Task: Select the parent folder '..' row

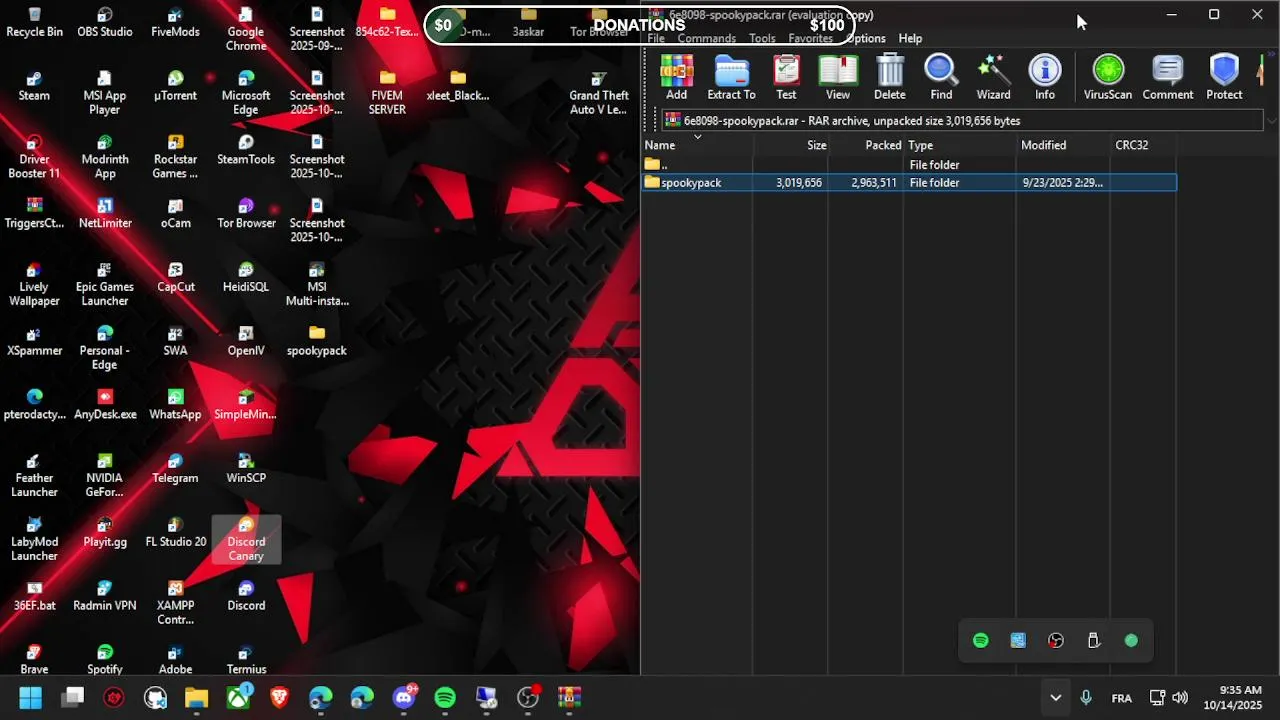Action: point(909,164)
